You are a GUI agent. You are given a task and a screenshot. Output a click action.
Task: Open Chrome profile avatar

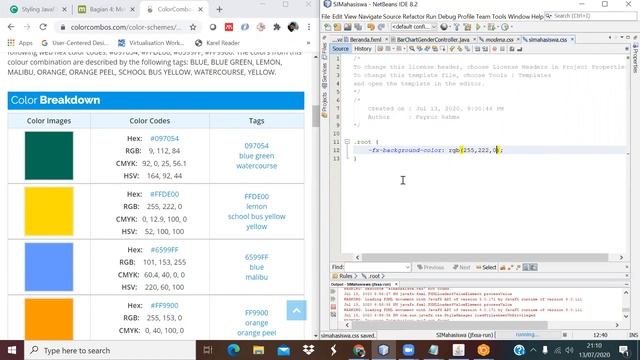(x=293, y=27)
